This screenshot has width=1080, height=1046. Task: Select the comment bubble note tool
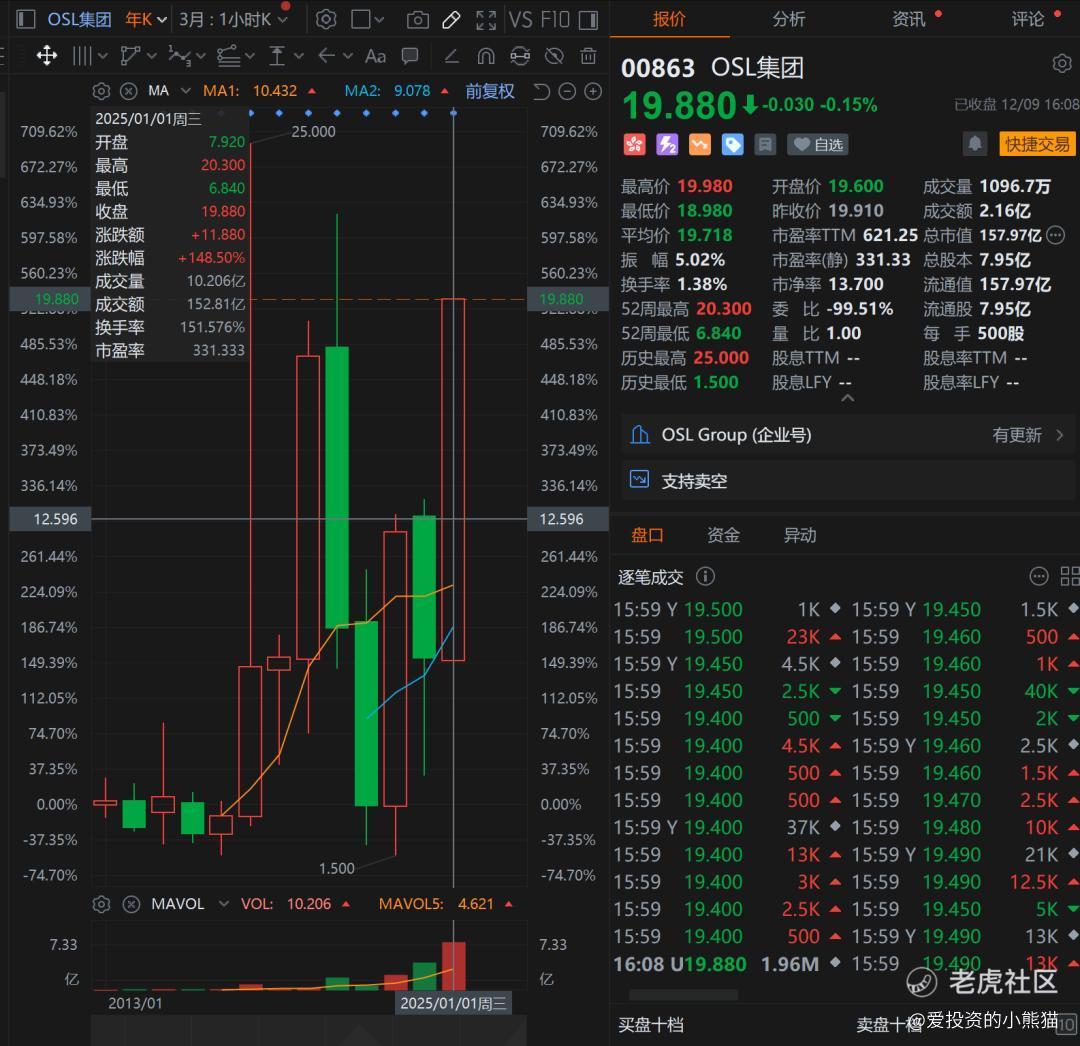[410, 56]
